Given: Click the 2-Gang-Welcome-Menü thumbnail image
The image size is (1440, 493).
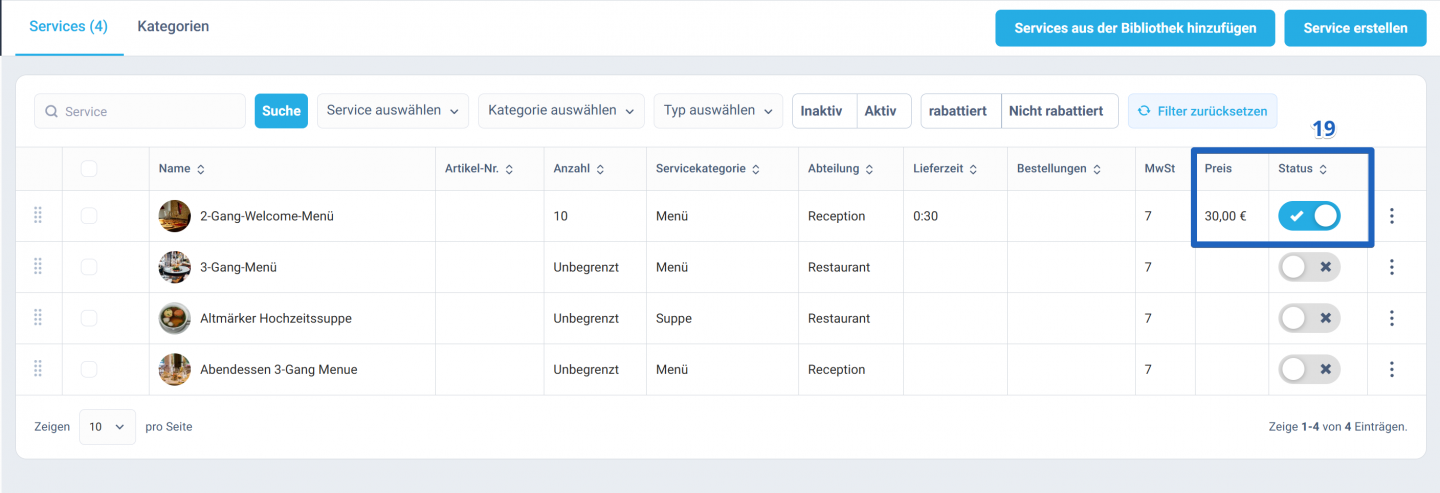Looking at the screenshot, I should 174,216.
